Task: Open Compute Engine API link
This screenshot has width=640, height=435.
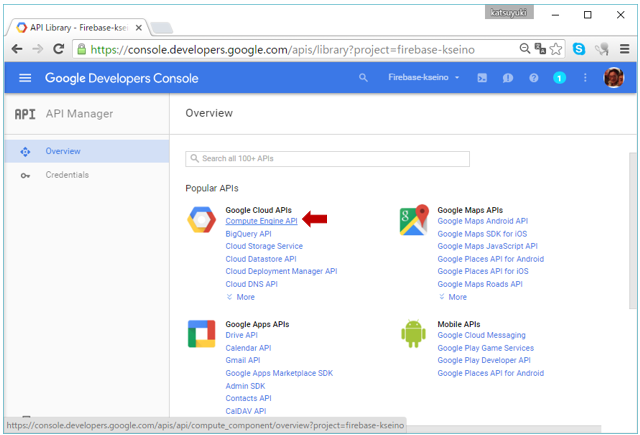Action: [261, 221]
